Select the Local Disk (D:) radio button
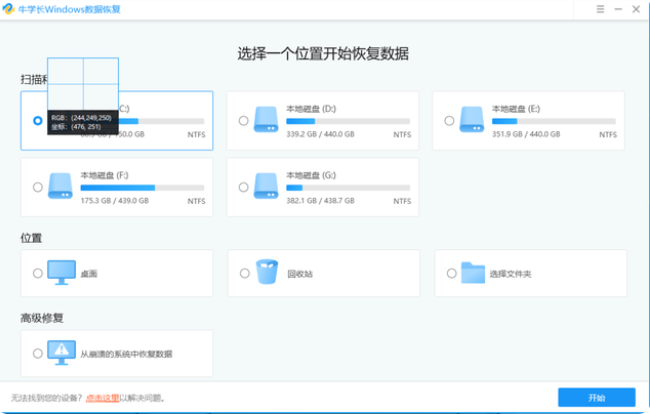The image size is (650, 414). (243, 121)
